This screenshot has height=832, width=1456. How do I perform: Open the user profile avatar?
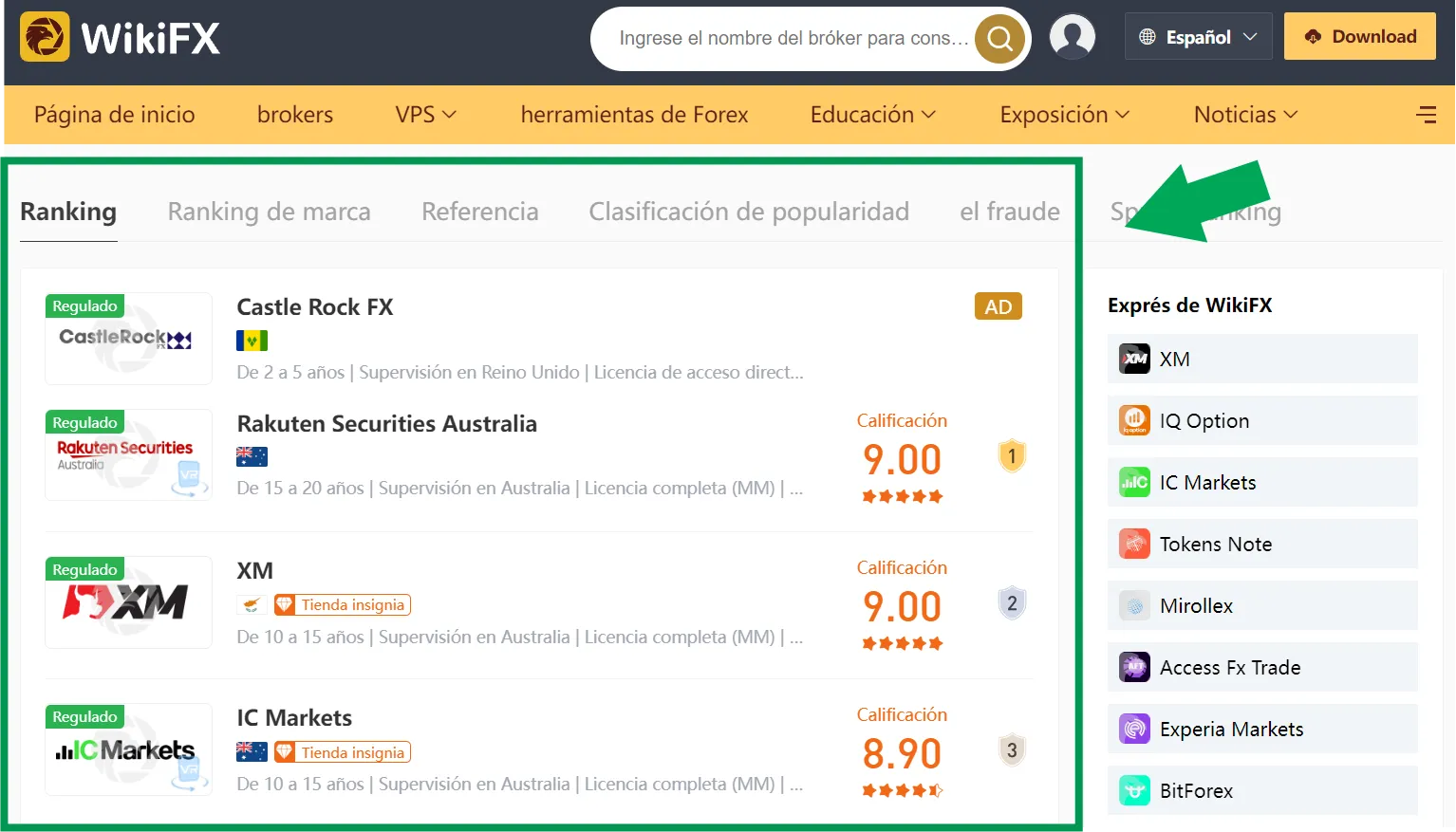tap(1073, 37)
